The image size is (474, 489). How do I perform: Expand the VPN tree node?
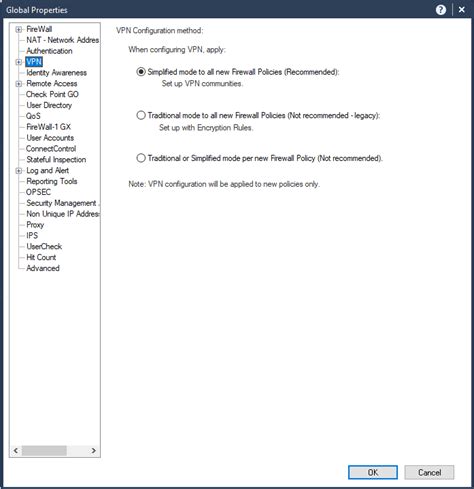click(x=19, y=62)
